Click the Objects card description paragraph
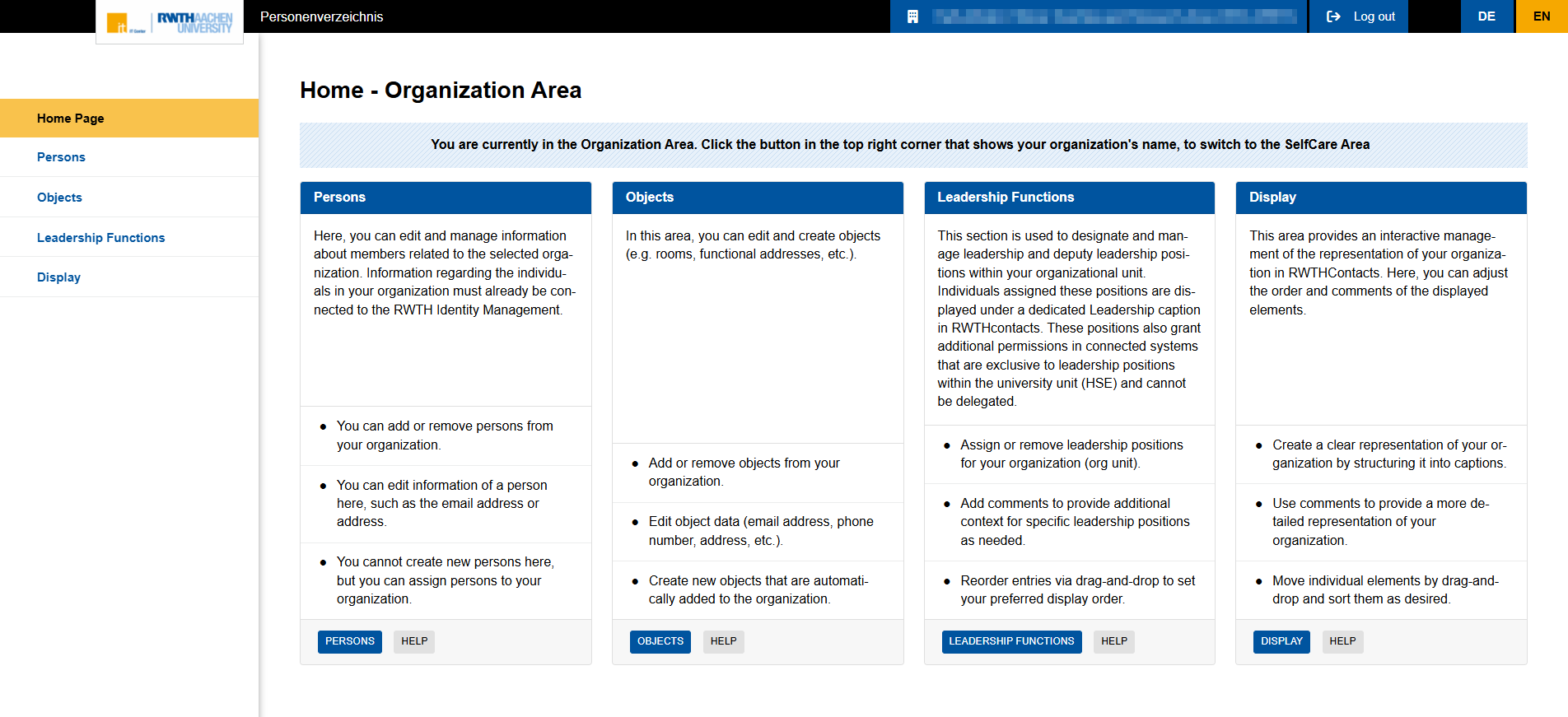Image resolution: width=1568 pixels, height=717 pixels. (x=753, y=245)
